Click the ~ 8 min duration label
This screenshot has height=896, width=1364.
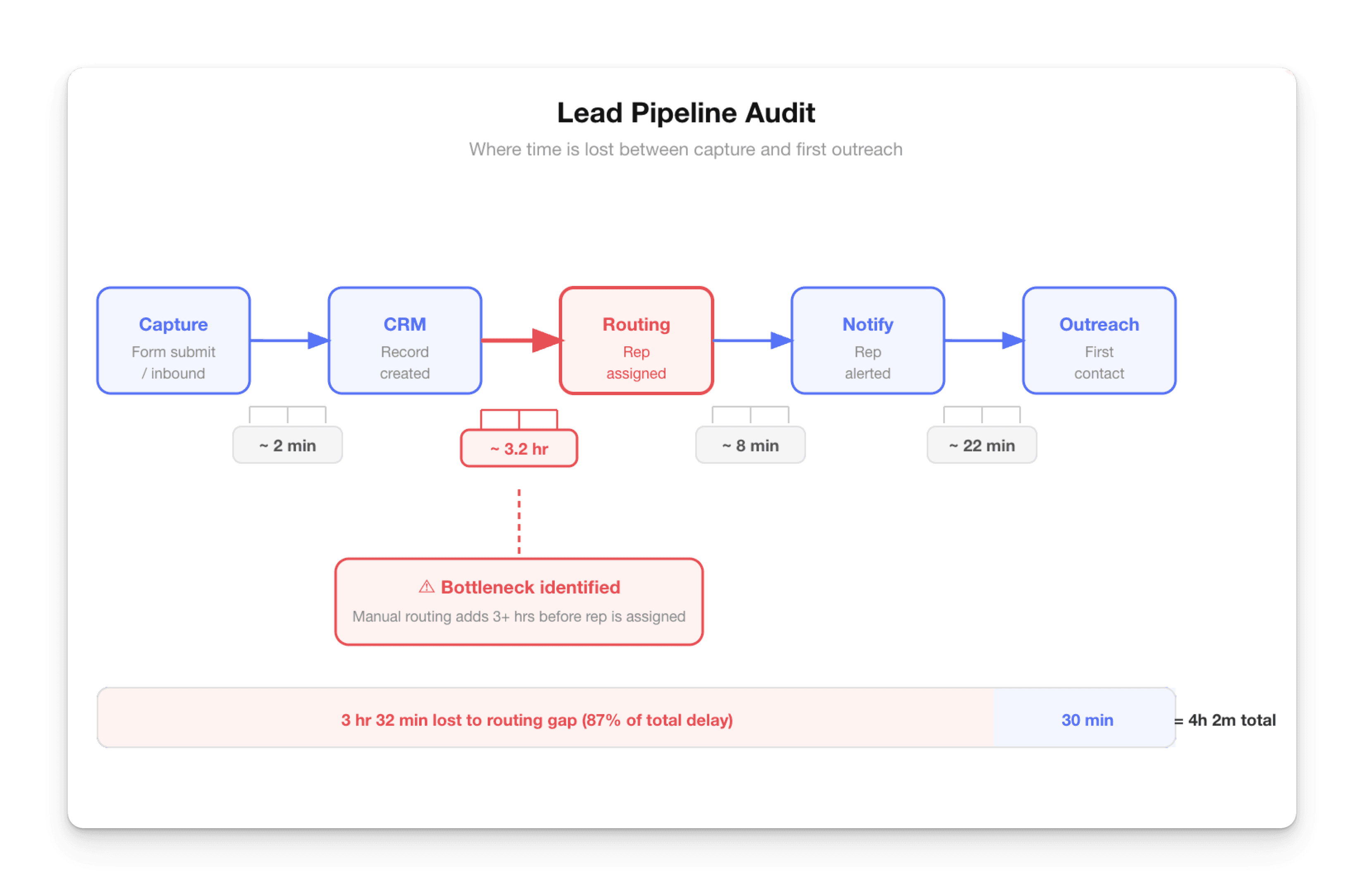click(750, 445)
